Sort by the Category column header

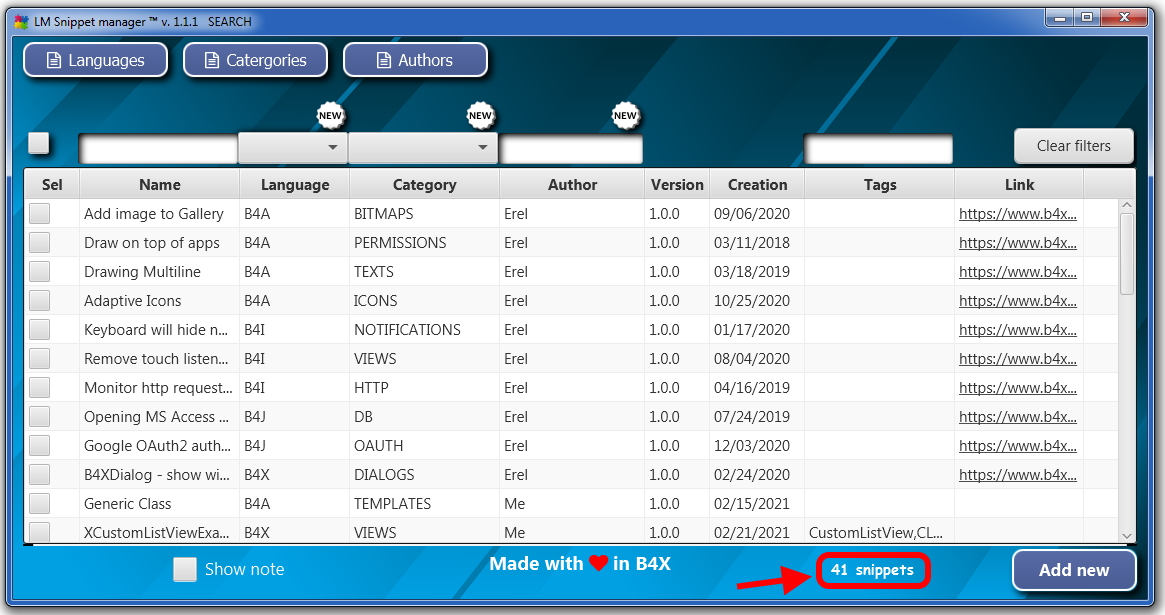424,184
